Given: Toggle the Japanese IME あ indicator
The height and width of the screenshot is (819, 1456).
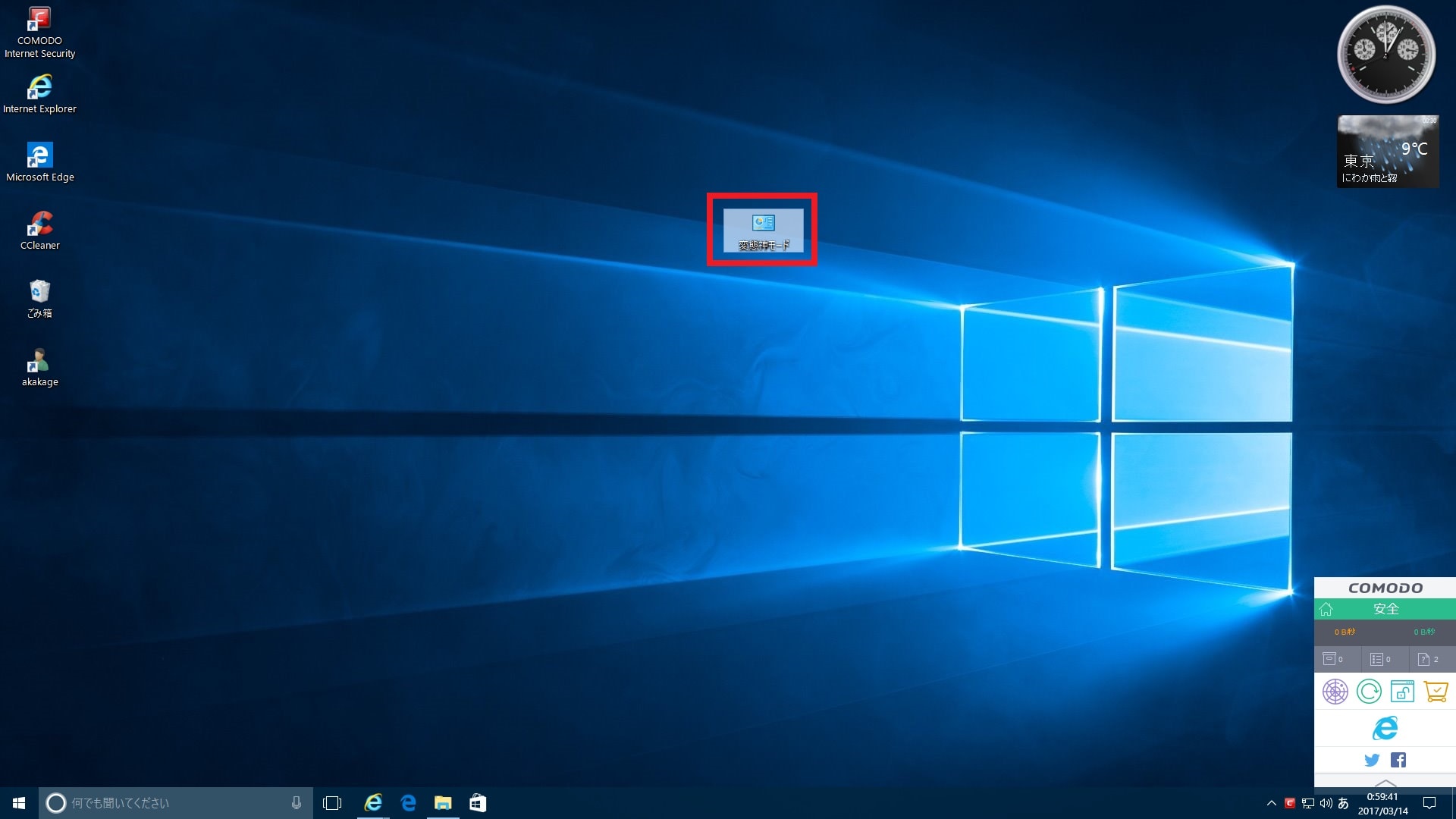Looking at the screenshot, I should pos(1344,802).
